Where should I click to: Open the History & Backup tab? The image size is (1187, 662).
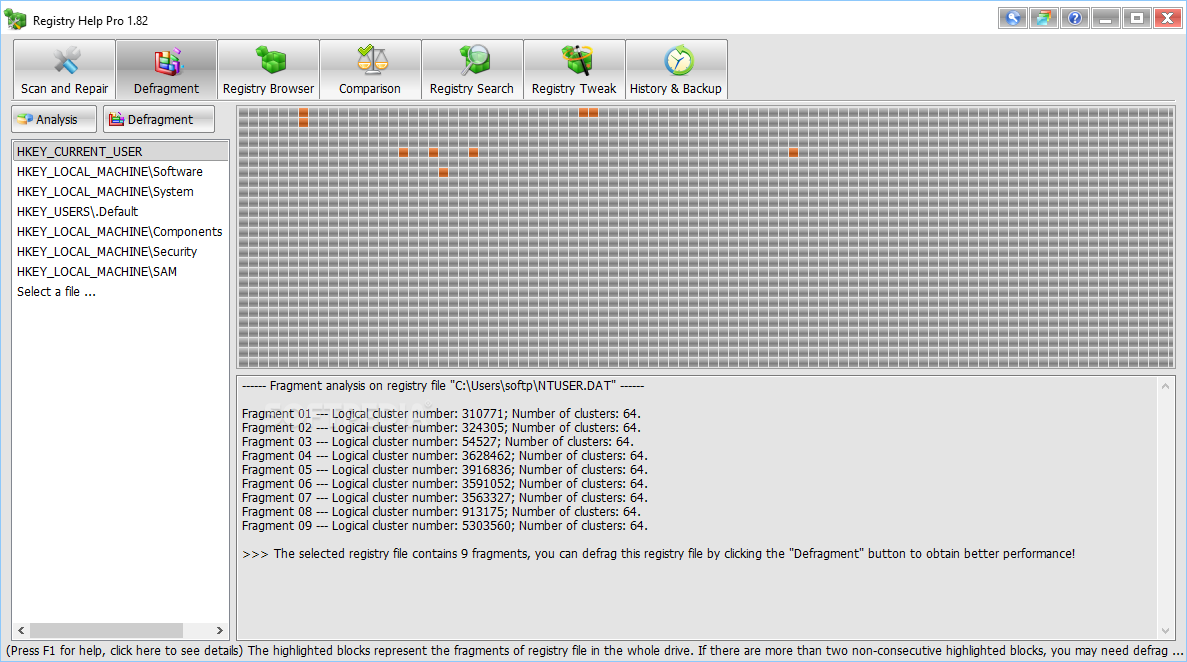pos(676,70)
